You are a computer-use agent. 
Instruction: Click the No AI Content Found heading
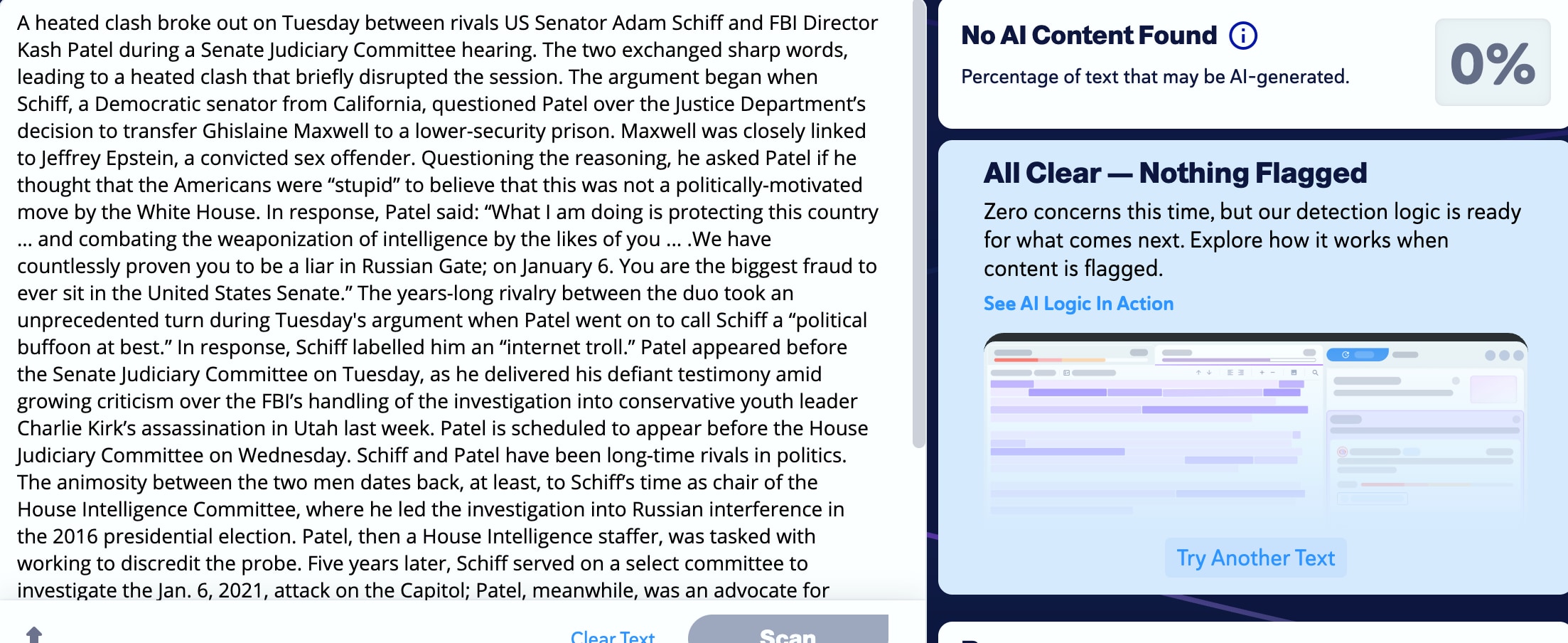[1089, 36]
